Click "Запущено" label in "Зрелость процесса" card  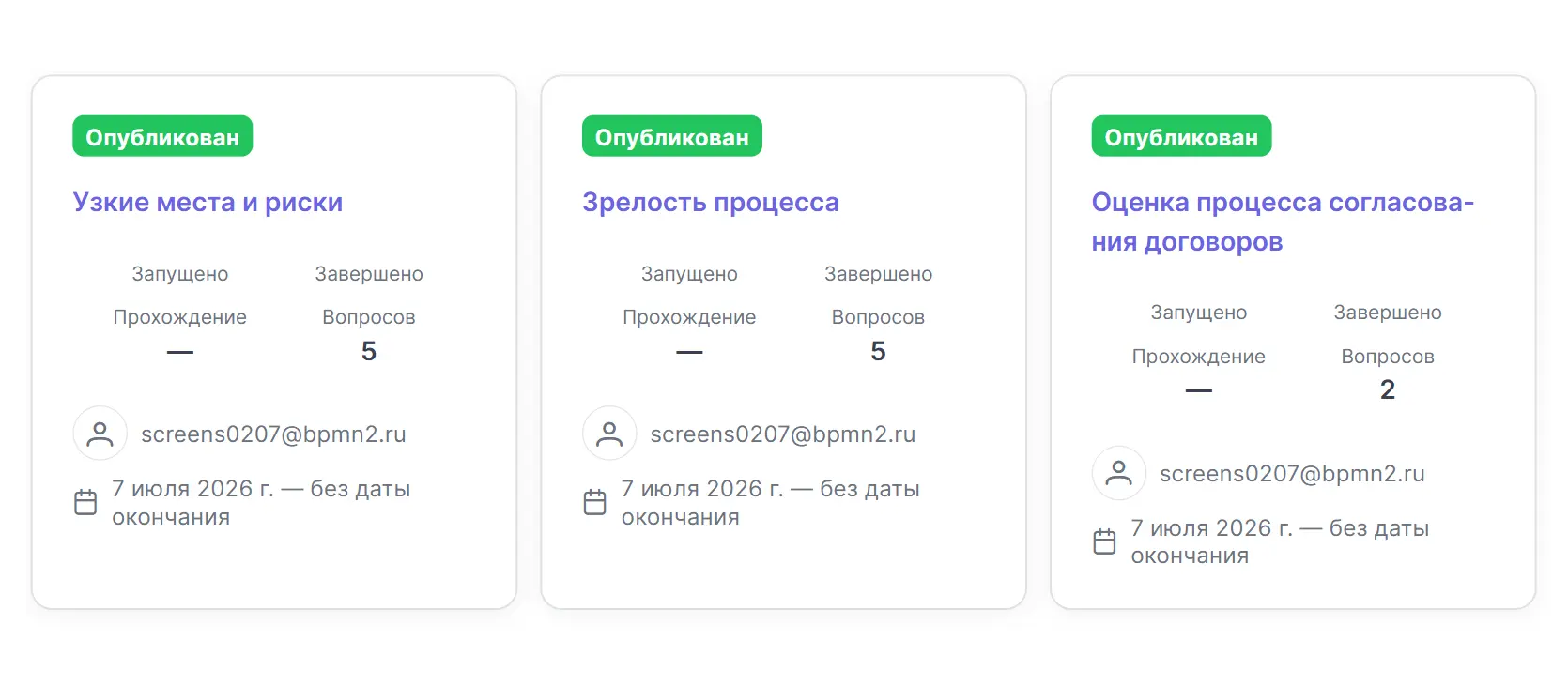(689, 274)
